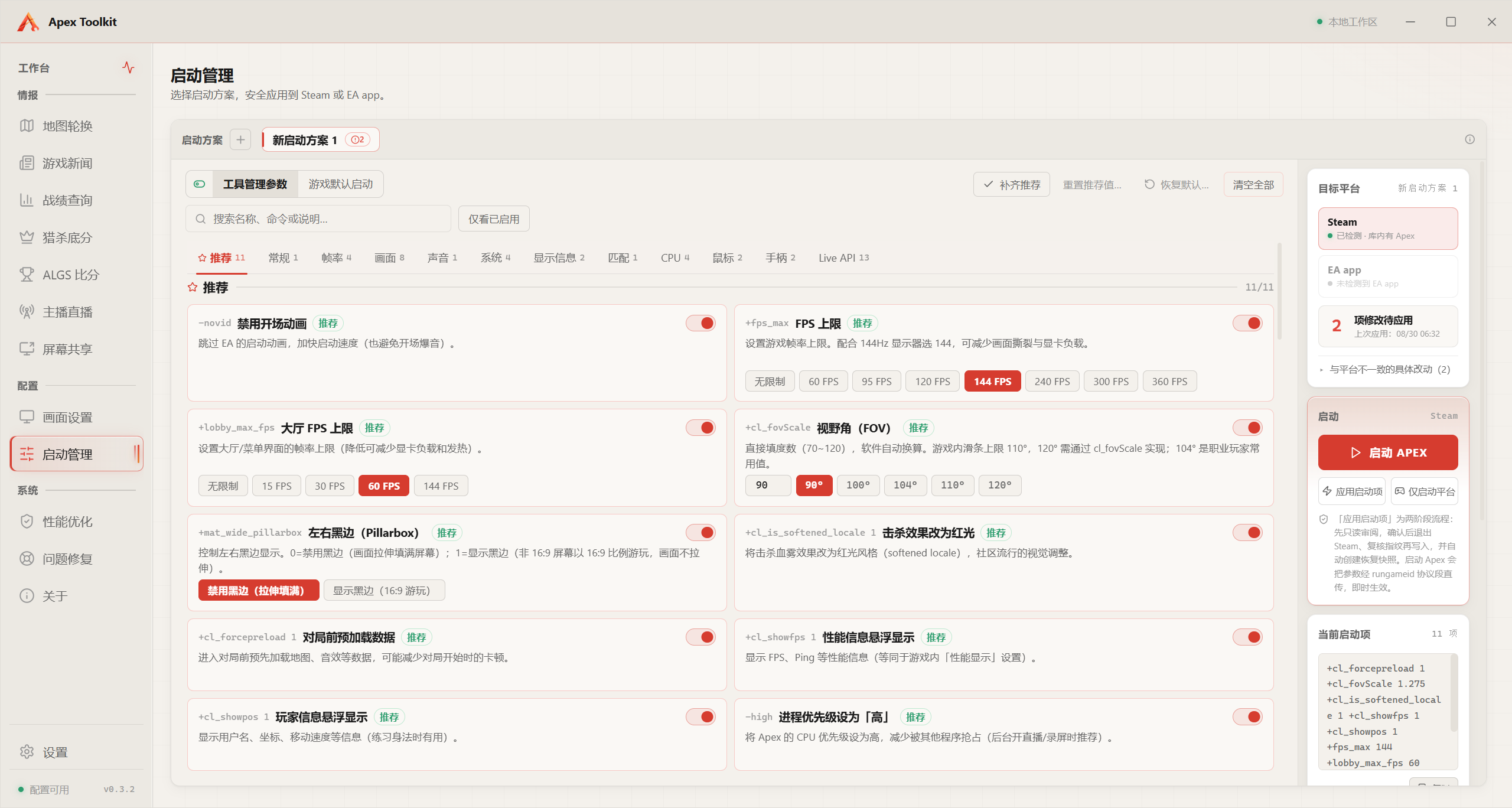This screenshot has height=808, width=1512.
Task: Open 屏幕共享 screen share page
Action: tap(76, 349)
